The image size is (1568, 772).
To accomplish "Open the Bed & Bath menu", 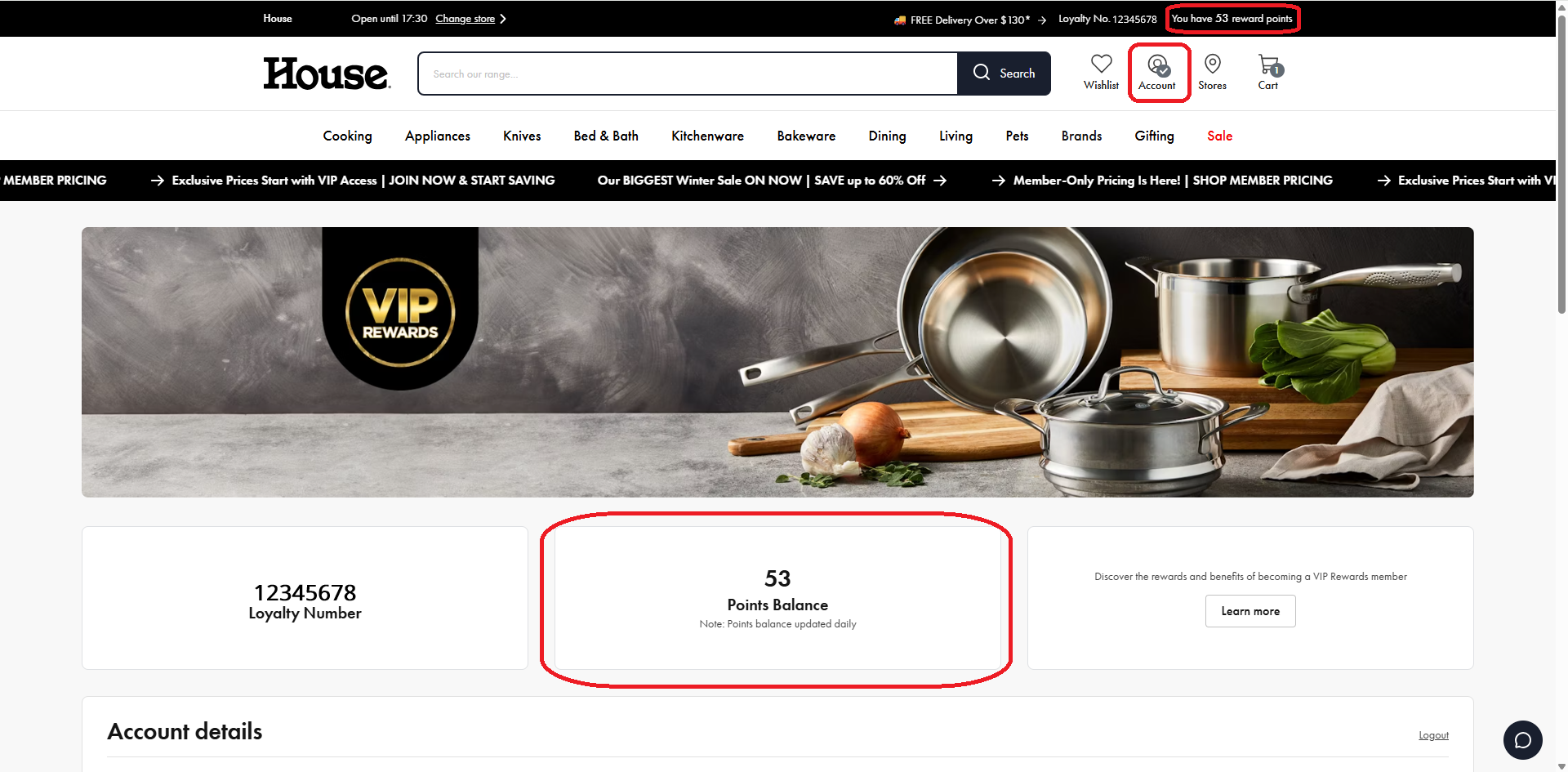I will 606,136.
